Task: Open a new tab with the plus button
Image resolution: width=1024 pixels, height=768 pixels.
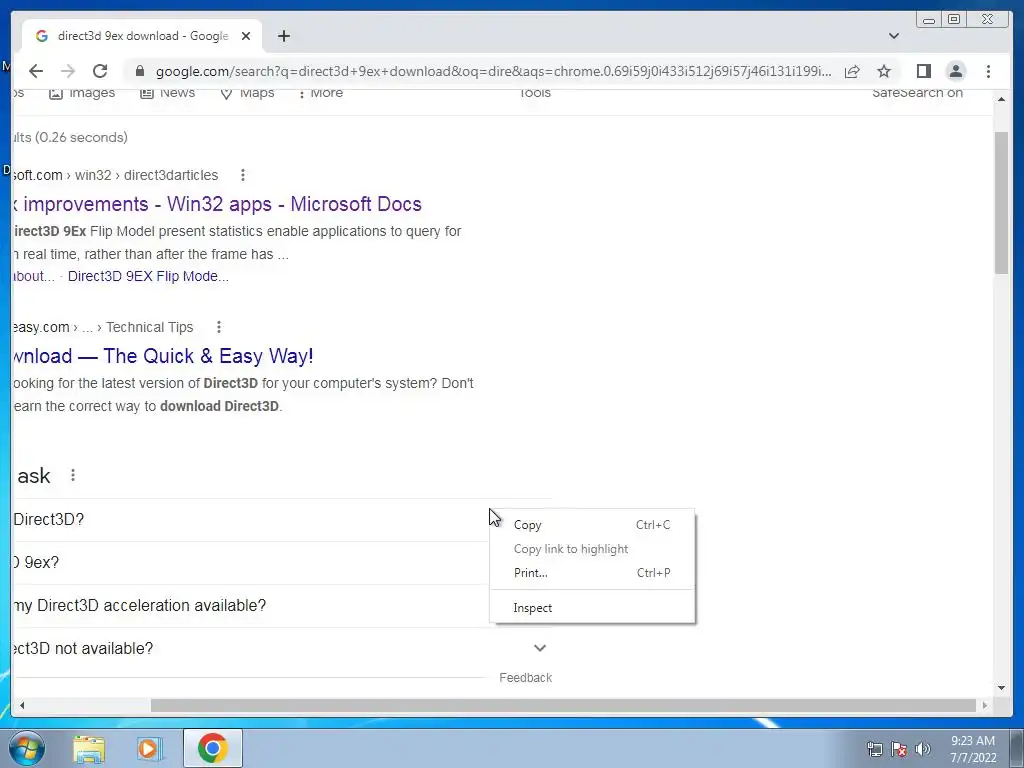Action: [x=283, y=36]
